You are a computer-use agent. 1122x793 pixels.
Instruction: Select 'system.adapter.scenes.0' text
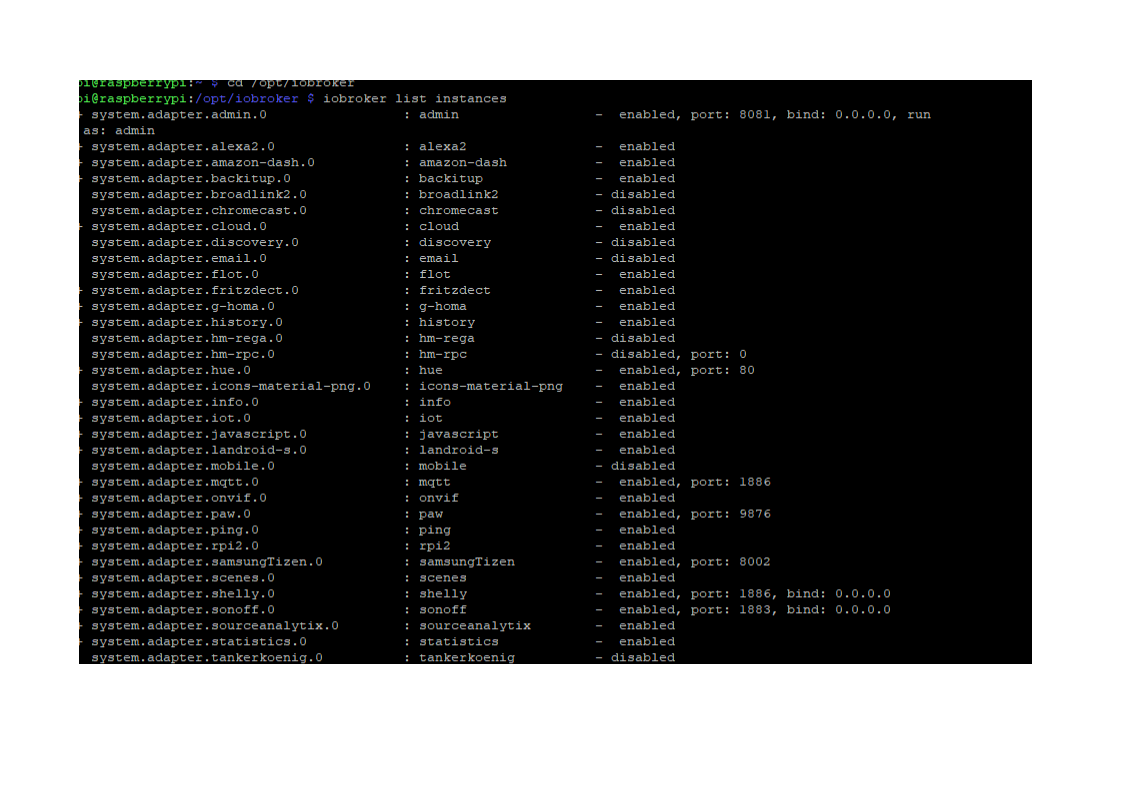182,578
